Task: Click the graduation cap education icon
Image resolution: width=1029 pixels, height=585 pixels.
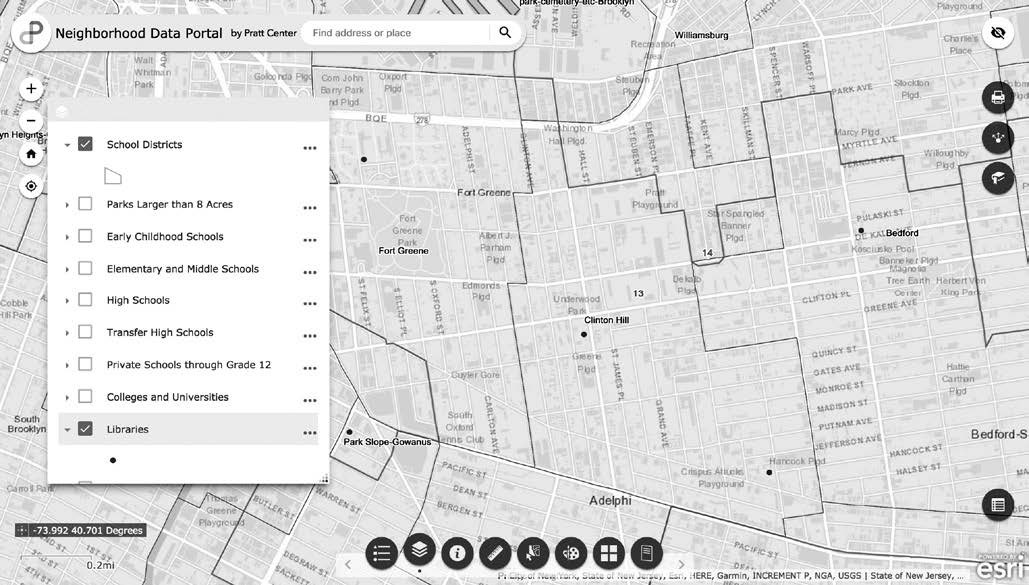Action: tap(997, 178)
